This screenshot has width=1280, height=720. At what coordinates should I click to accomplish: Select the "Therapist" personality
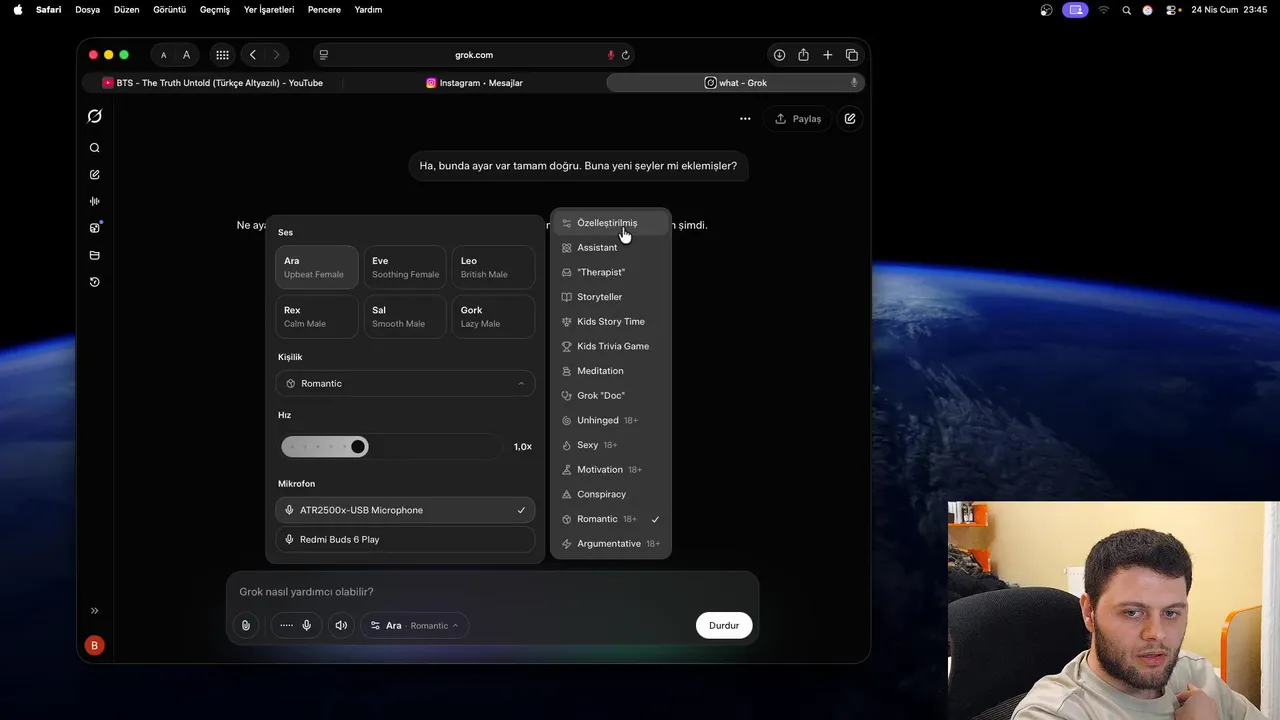pyautogui.click(x=610, y=272)
